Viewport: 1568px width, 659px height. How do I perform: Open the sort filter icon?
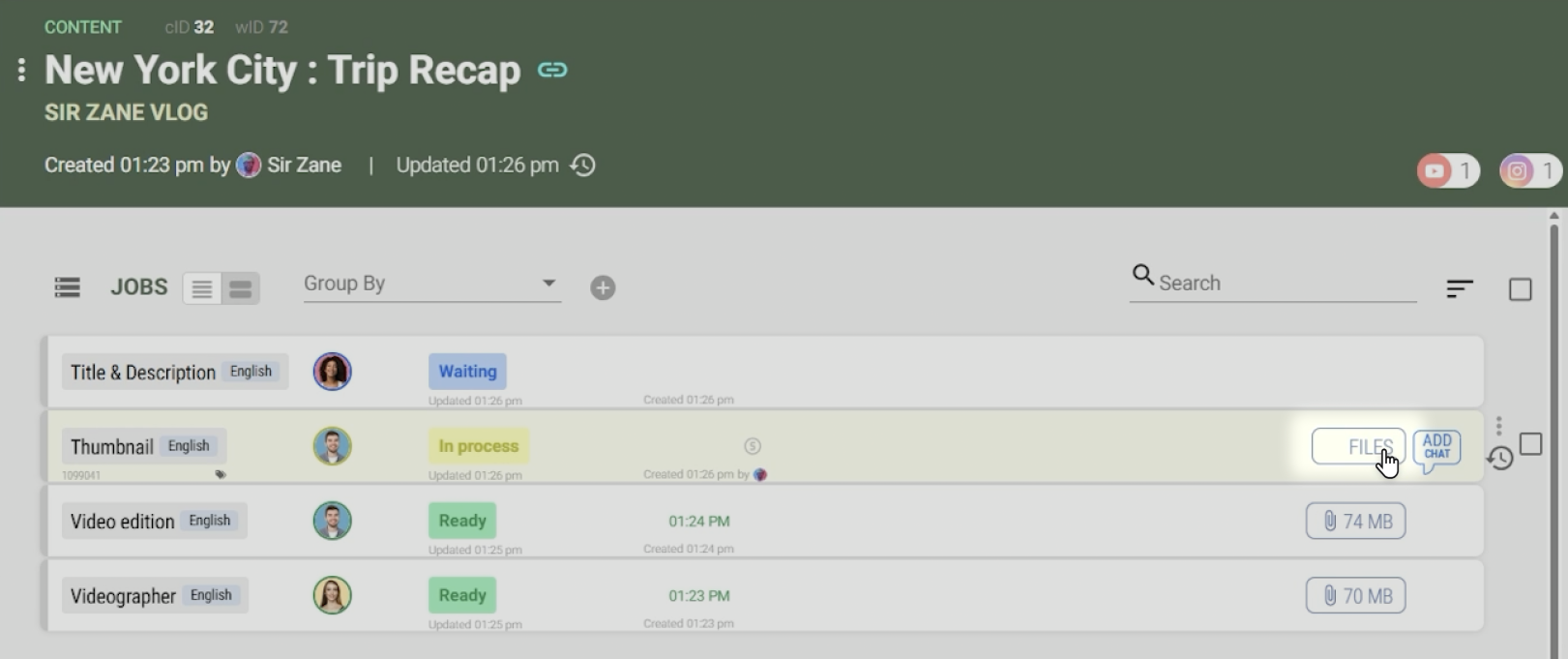coord(1460,288)
